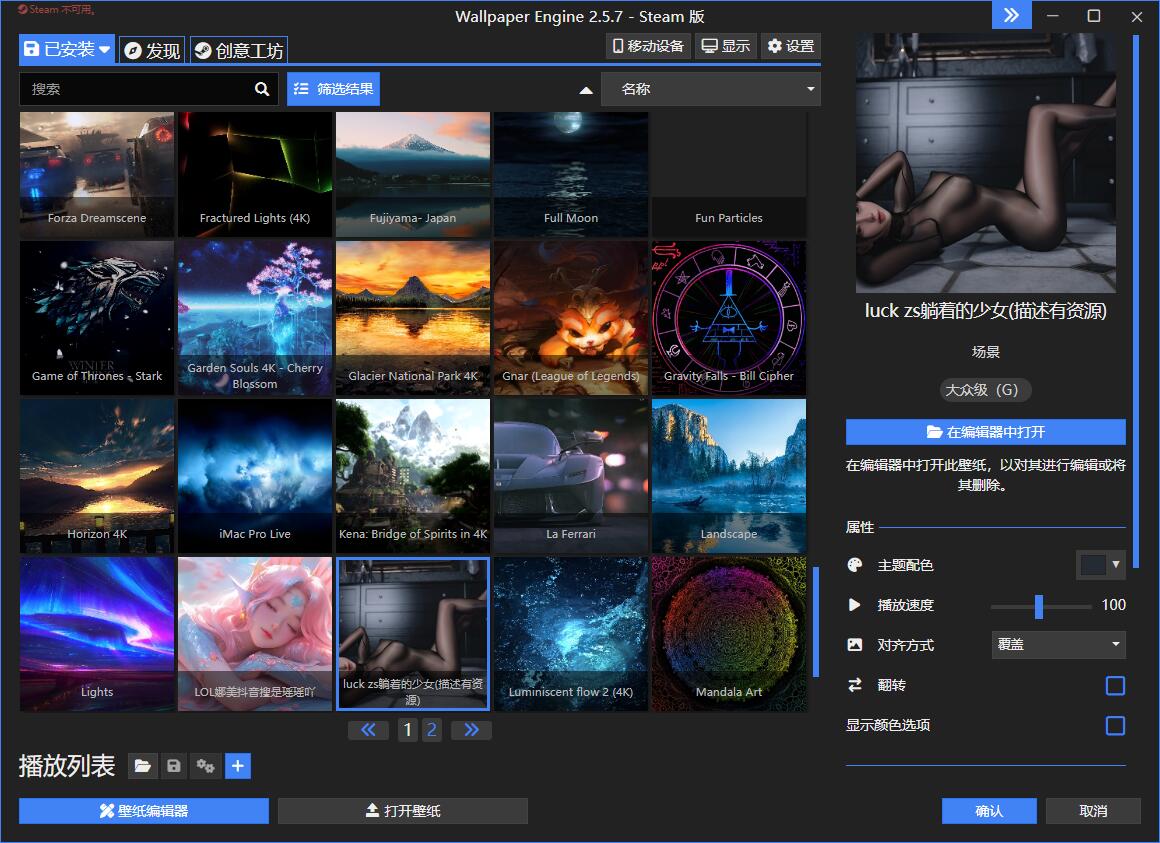
Task: Select Gnar (League of Legends) wallpaper
Action: pyautogui.click(x=571, y=318)
